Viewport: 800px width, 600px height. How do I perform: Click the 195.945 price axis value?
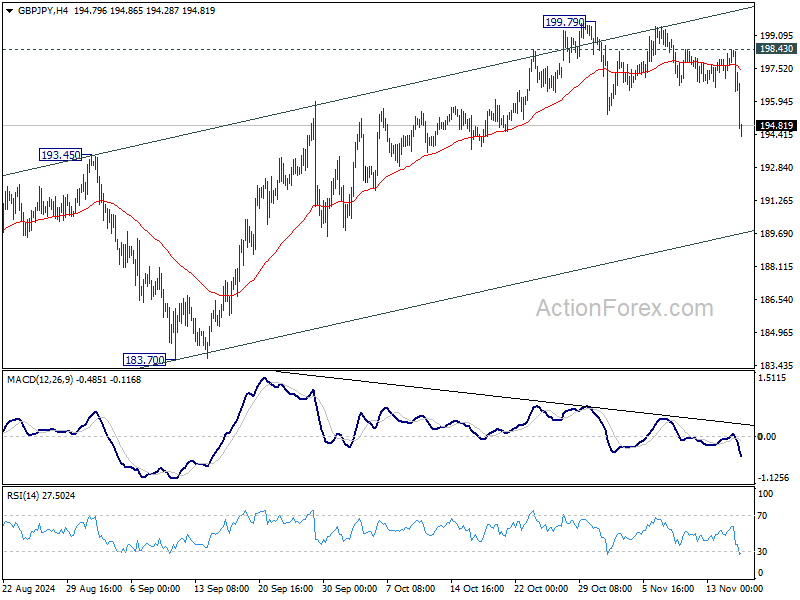pos(777,102)
